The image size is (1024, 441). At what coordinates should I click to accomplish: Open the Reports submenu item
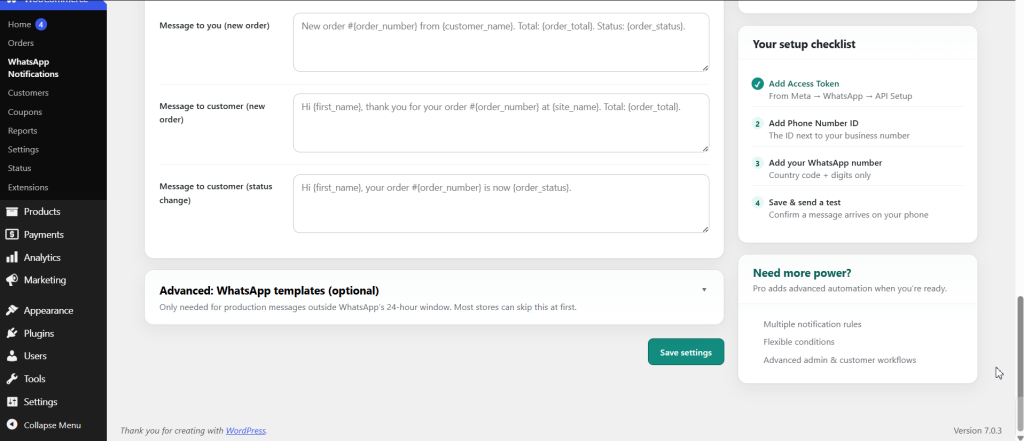click(x=23, y=131)
